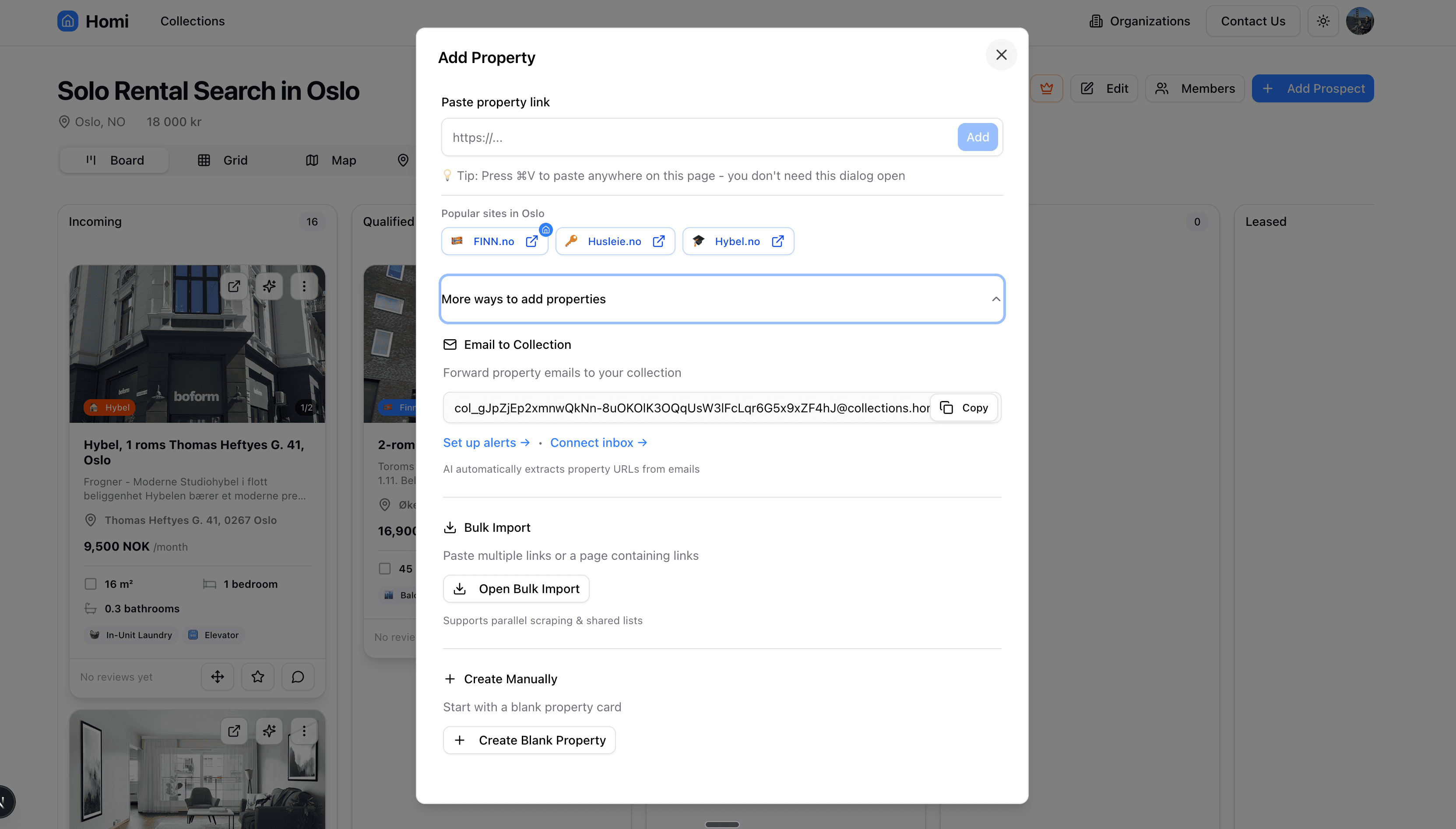1456x829 pixels.
Task: Click the Homi logo icon
Action: [68, 21]
